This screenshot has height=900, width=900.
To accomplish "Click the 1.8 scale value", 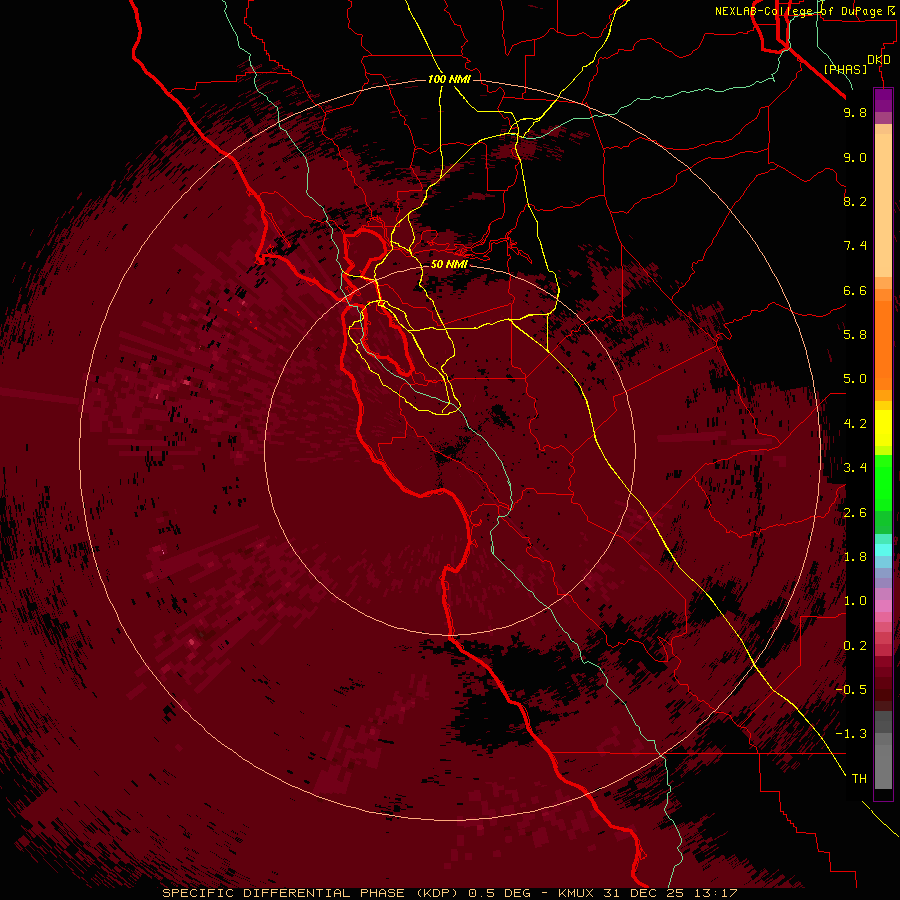I will coord(855,557).
